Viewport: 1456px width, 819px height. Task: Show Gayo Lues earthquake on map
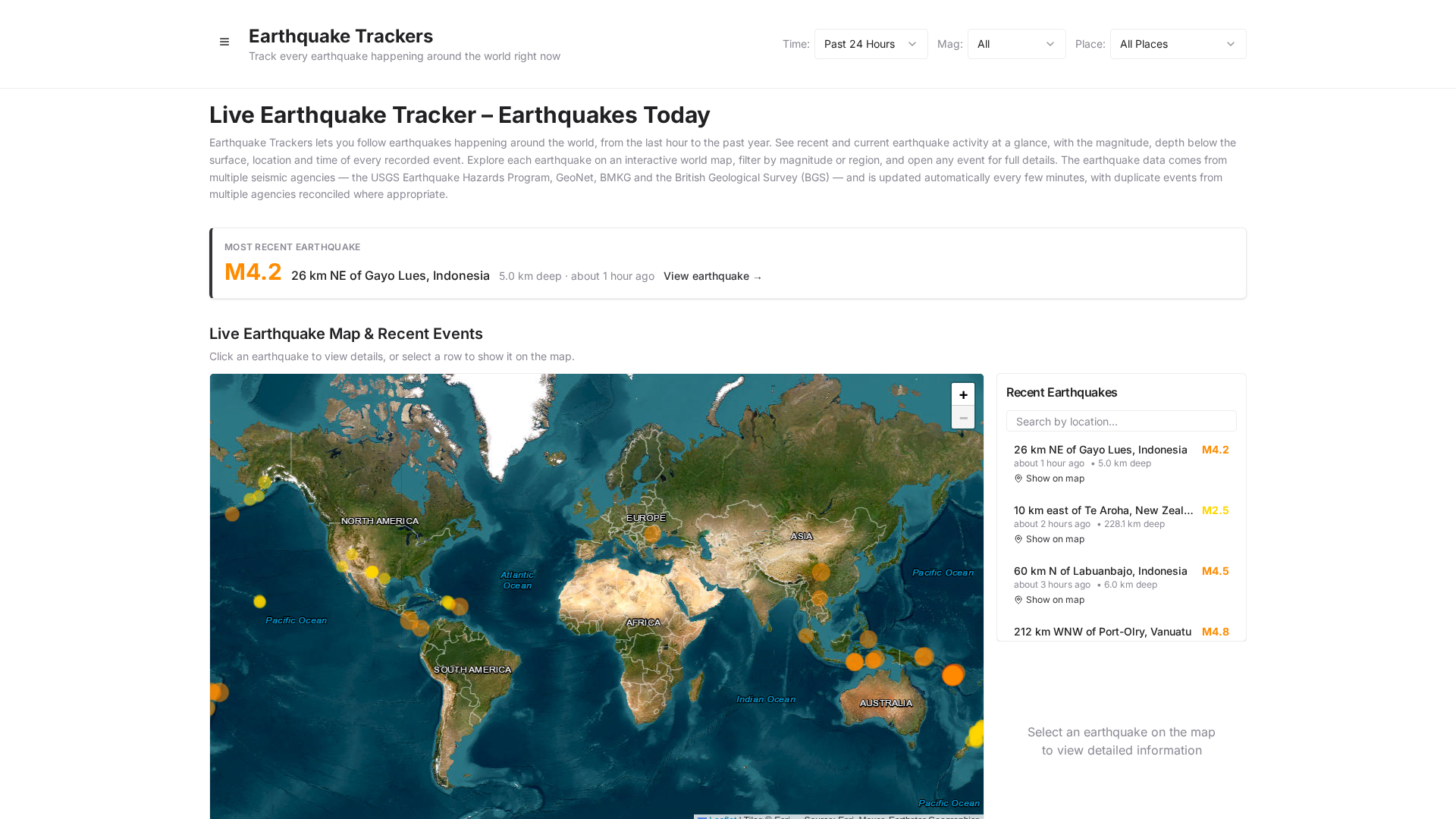(1049, 479)
